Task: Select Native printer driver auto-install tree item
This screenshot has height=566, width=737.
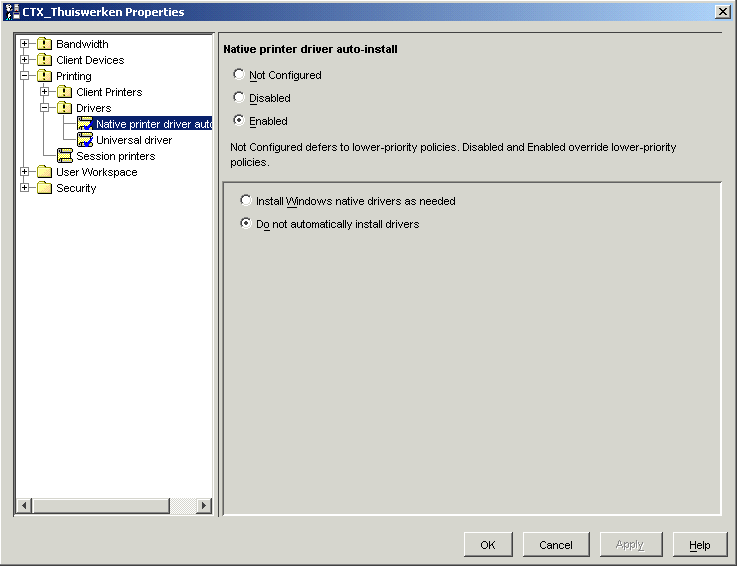Action: (x=153, y=124)
